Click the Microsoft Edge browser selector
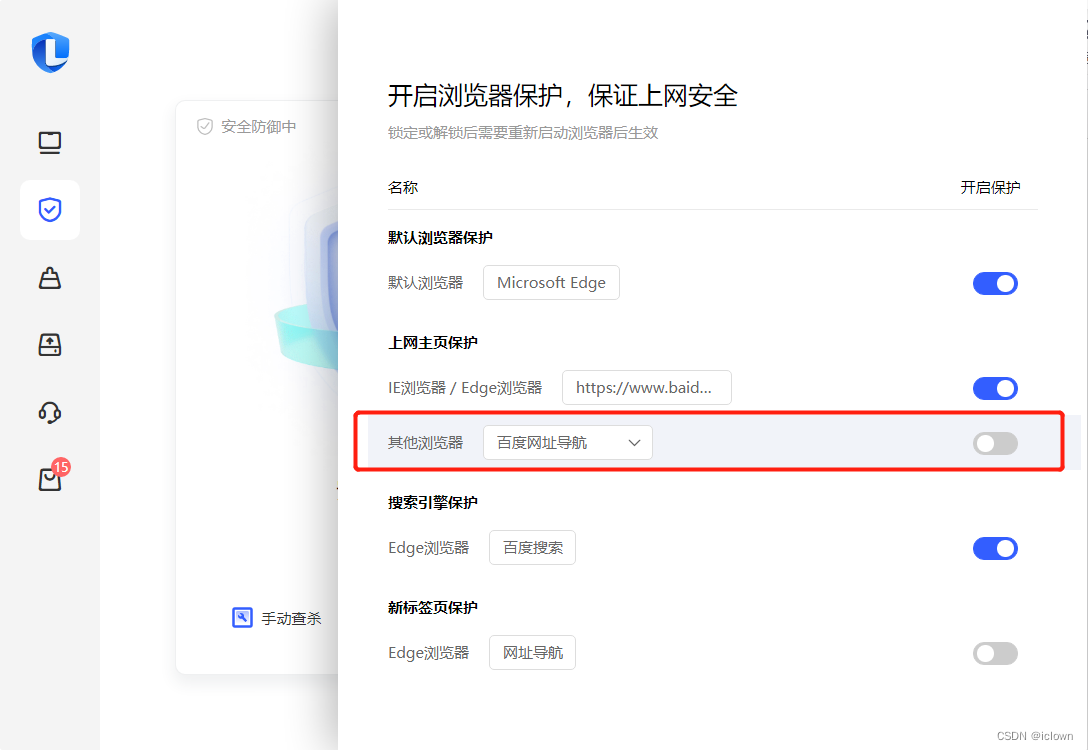 pos(551,282)
